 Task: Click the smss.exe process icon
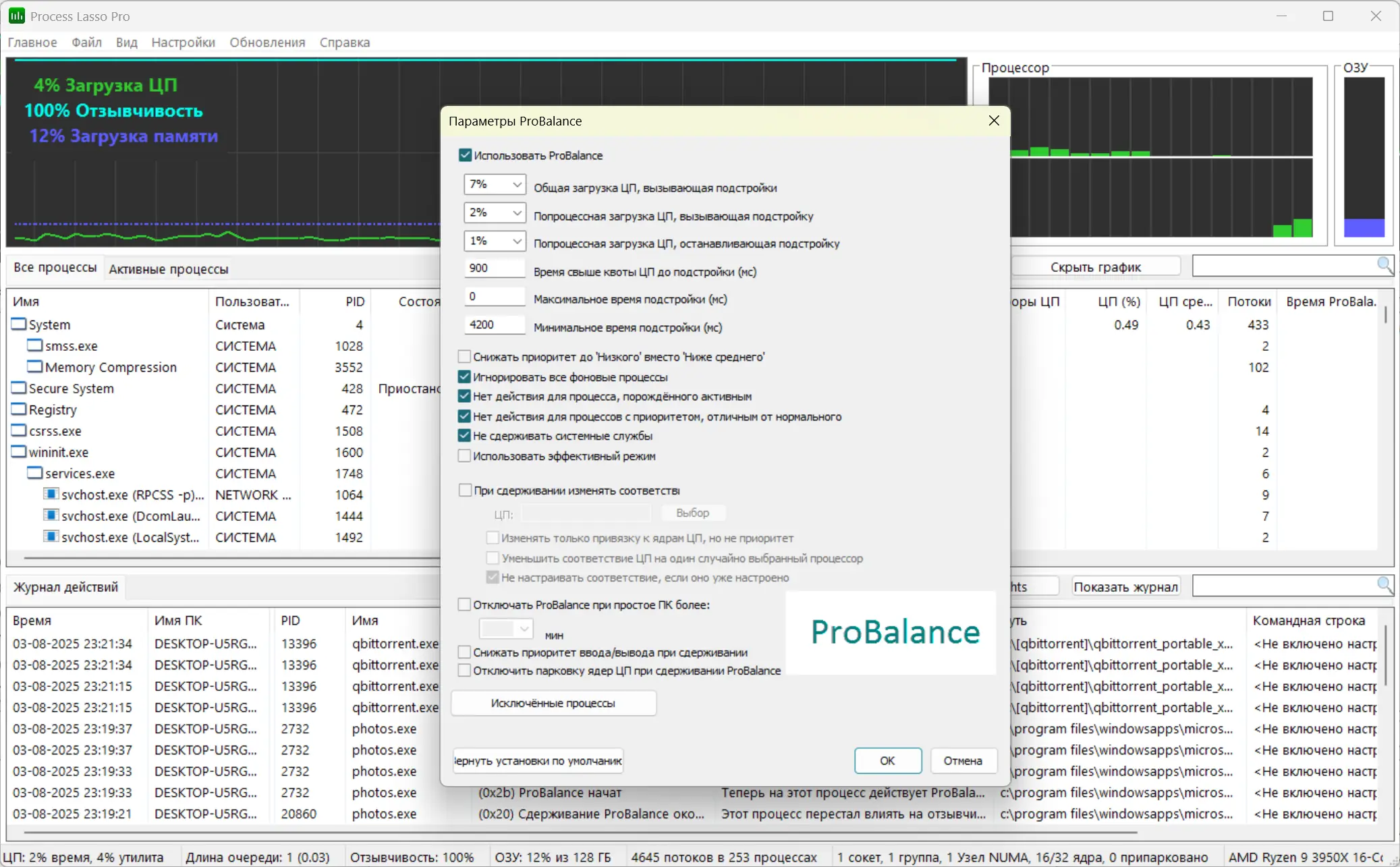(x=34, y=345)
